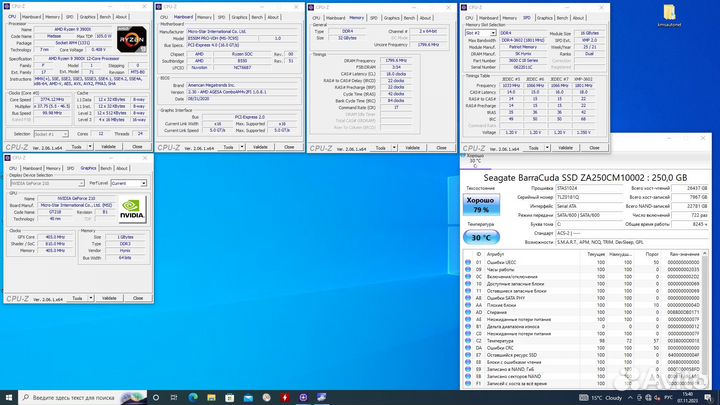Viewport: 720px width, 405px height.
Task: Open the yellow folder on the desktop
Action: click(x=669, y=15)
